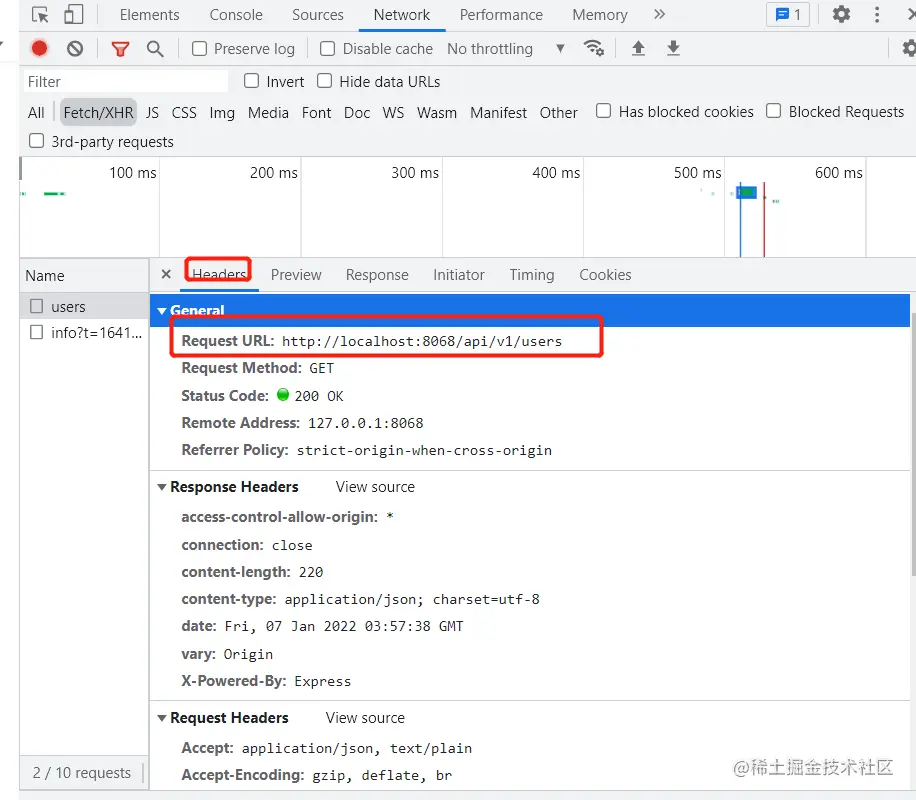Screen dimensions: 916x800
Task: Click the Name column header
Action: point(84,275)
